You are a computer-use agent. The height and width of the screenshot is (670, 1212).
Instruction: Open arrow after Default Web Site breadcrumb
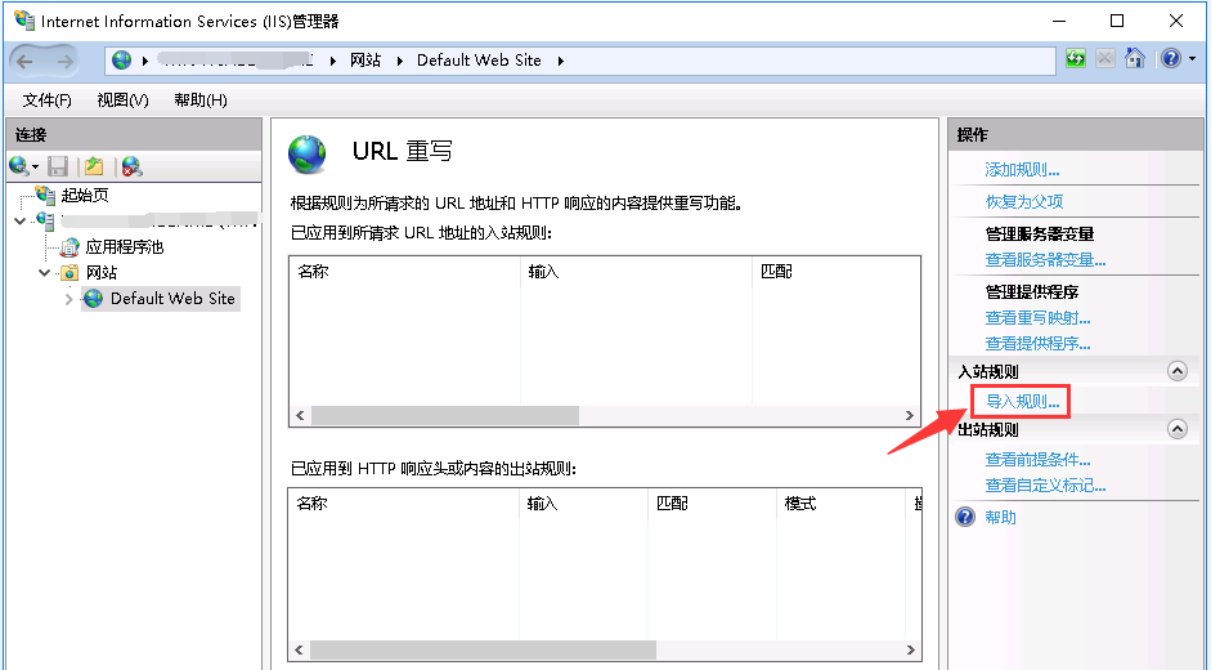[x=561, y=60]
